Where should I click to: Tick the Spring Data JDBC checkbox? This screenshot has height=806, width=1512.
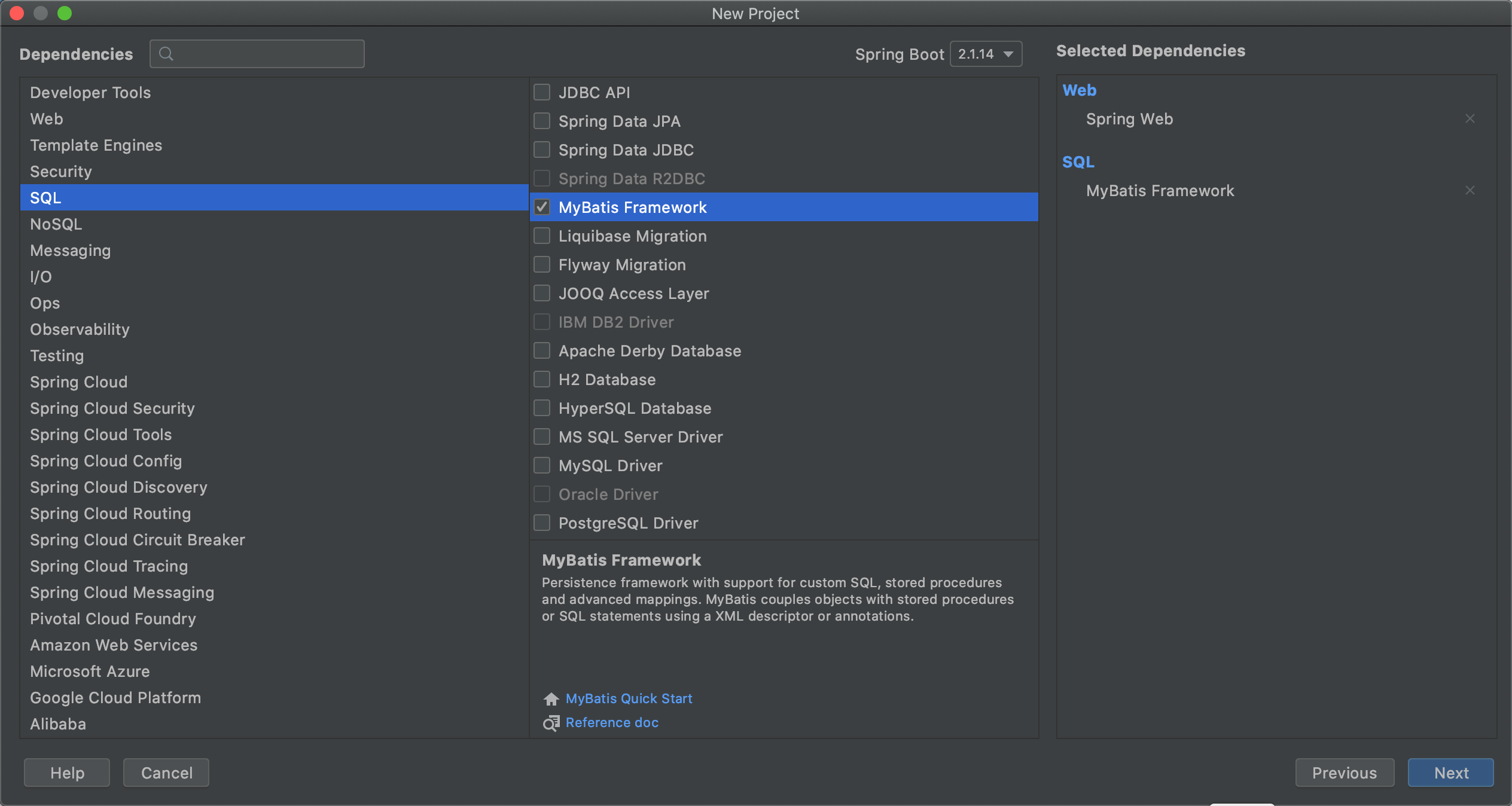(542, 149)
